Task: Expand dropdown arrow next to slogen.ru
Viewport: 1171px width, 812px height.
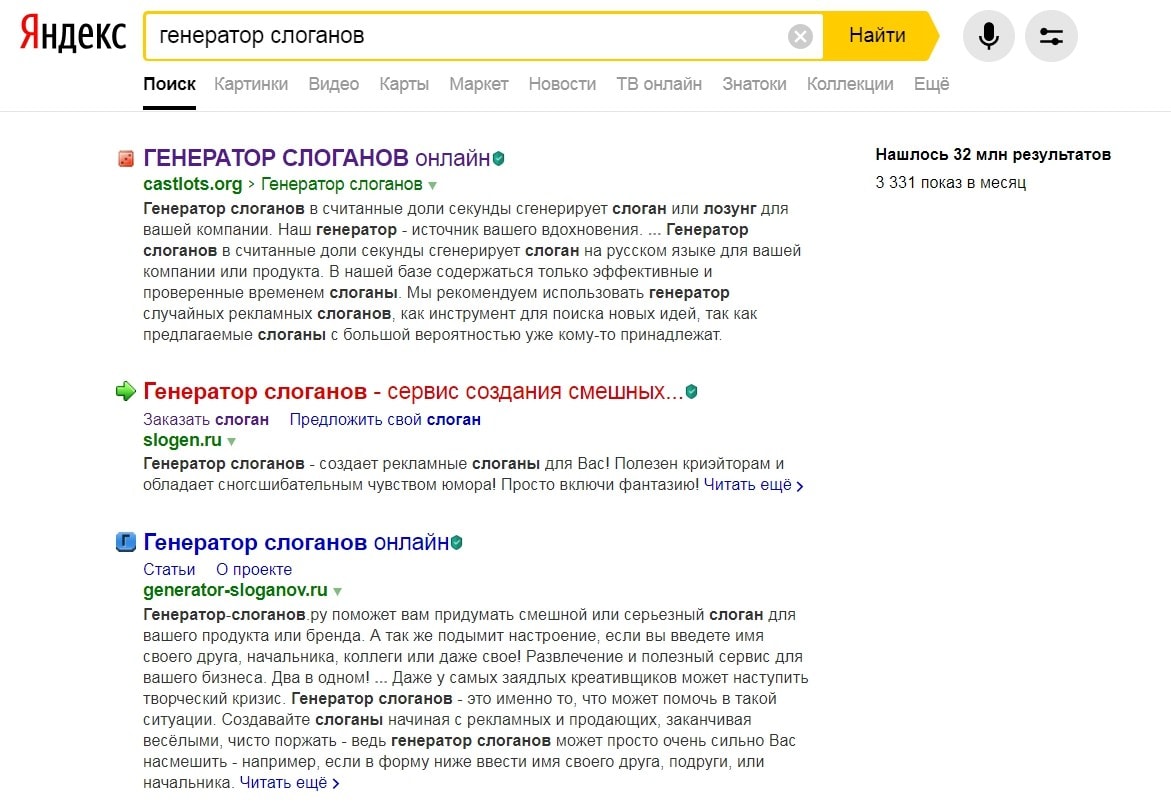Action: click(232, 441)
